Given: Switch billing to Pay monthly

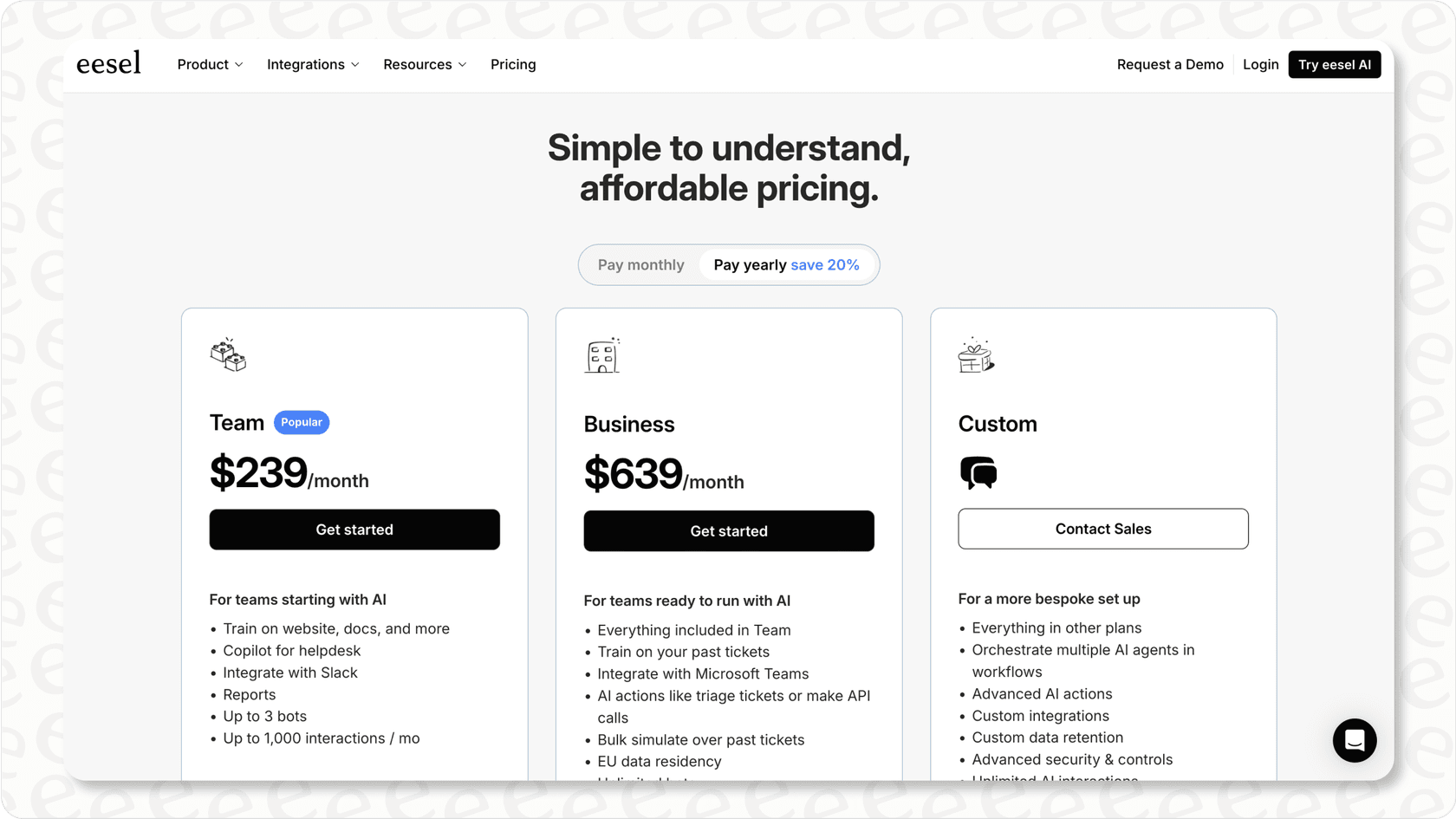Looking at the screenshot, I should coord(640,265).
